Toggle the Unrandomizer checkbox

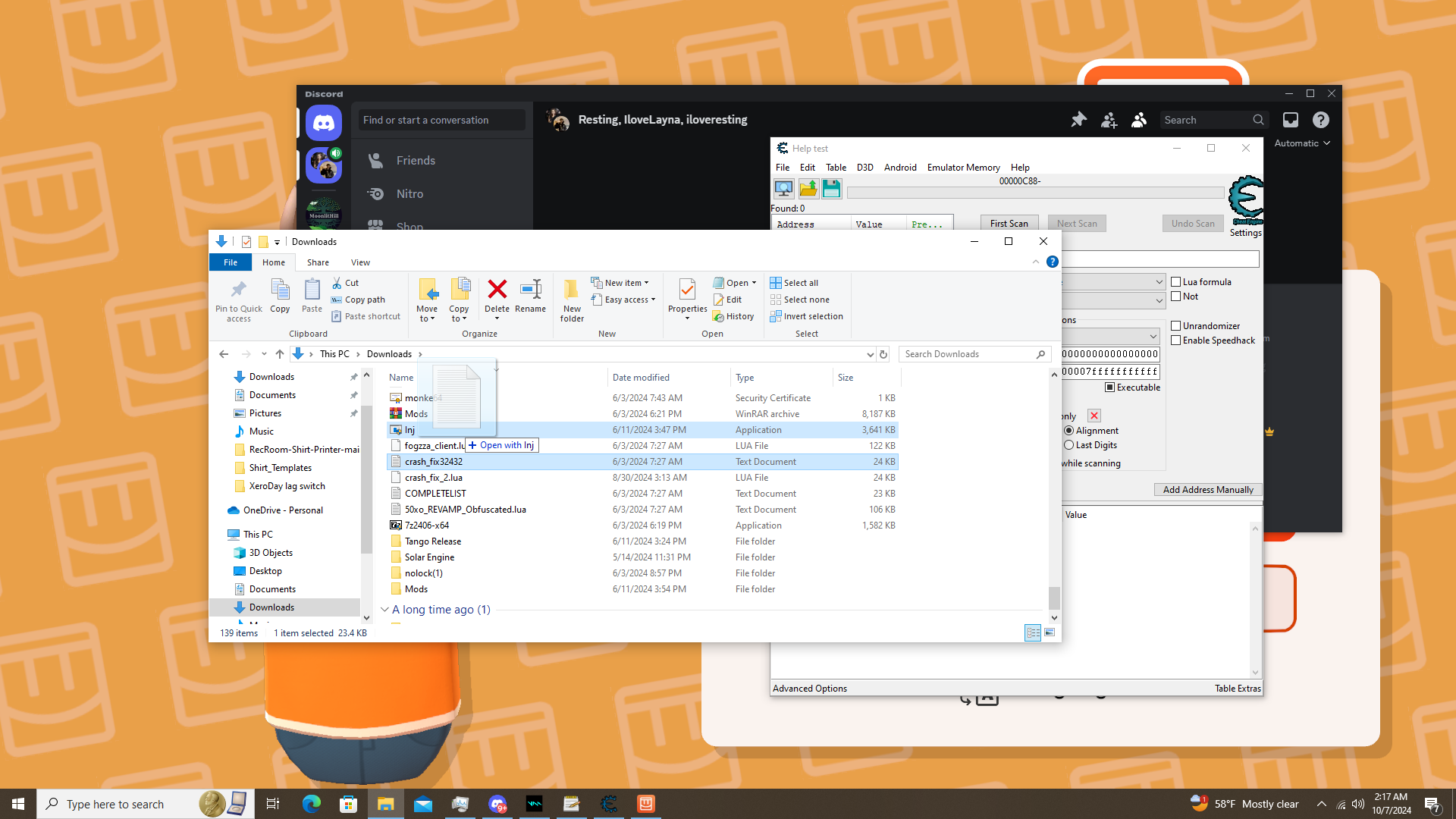tap(1176, 326)
